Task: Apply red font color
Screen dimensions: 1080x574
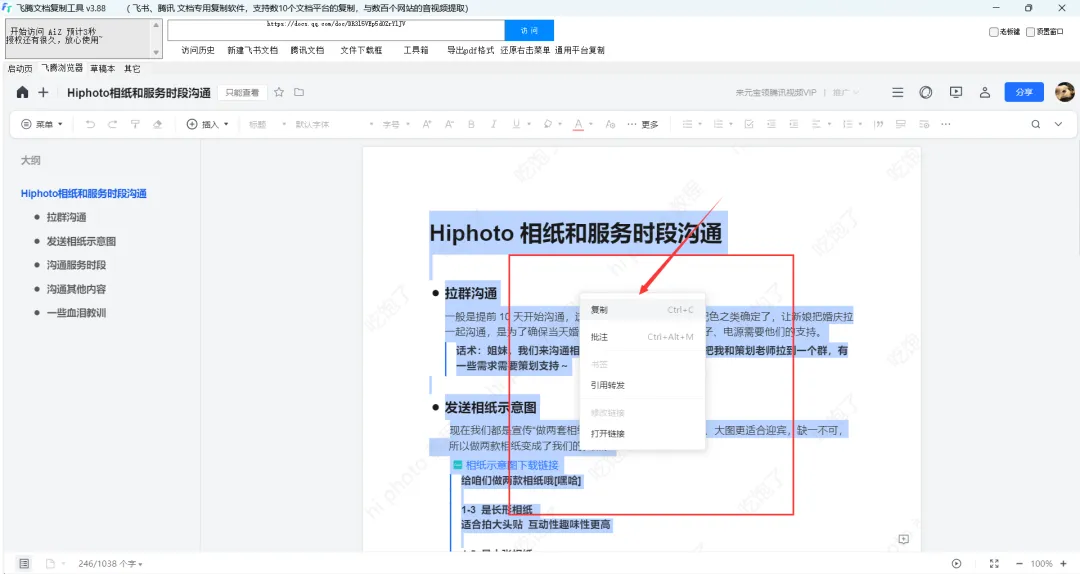Action: (579, 124)
